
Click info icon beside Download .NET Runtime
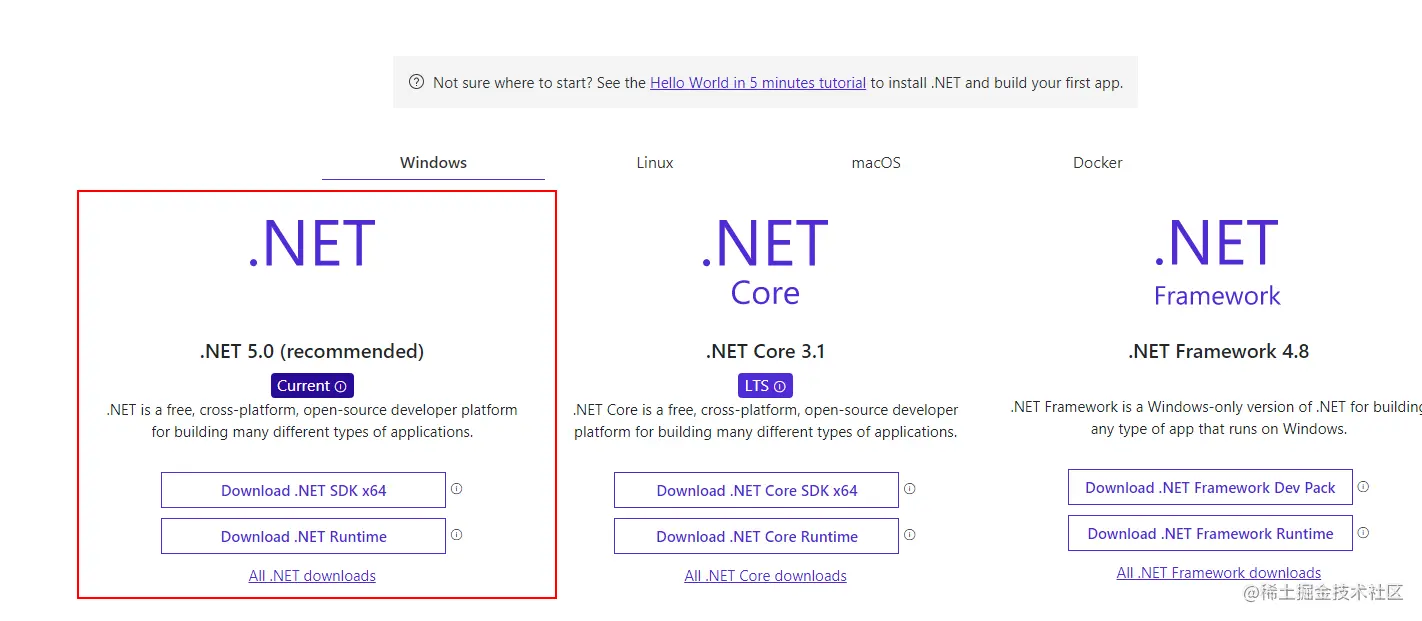456,535
